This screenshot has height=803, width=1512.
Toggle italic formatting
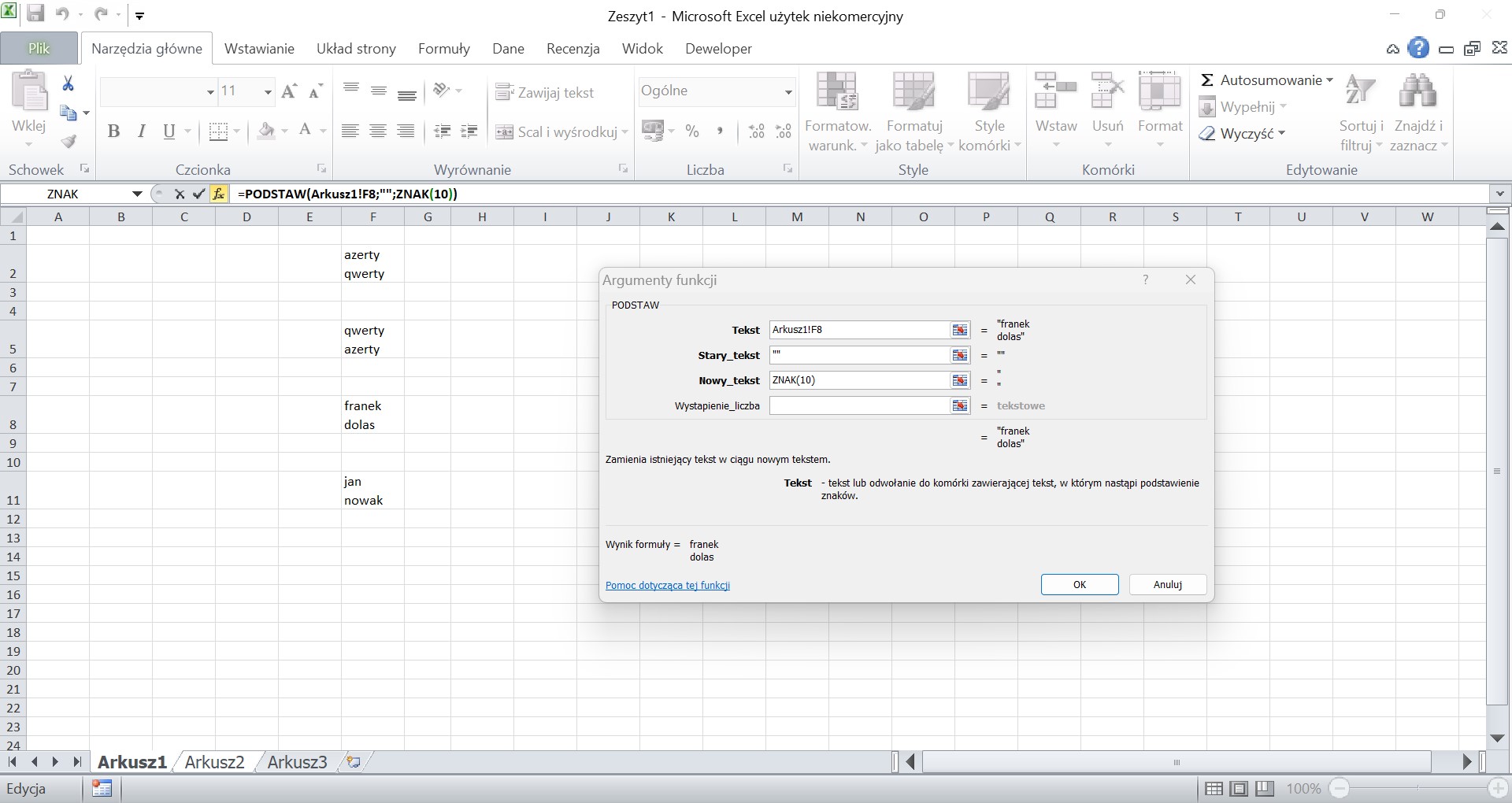[x=142, y=131]
